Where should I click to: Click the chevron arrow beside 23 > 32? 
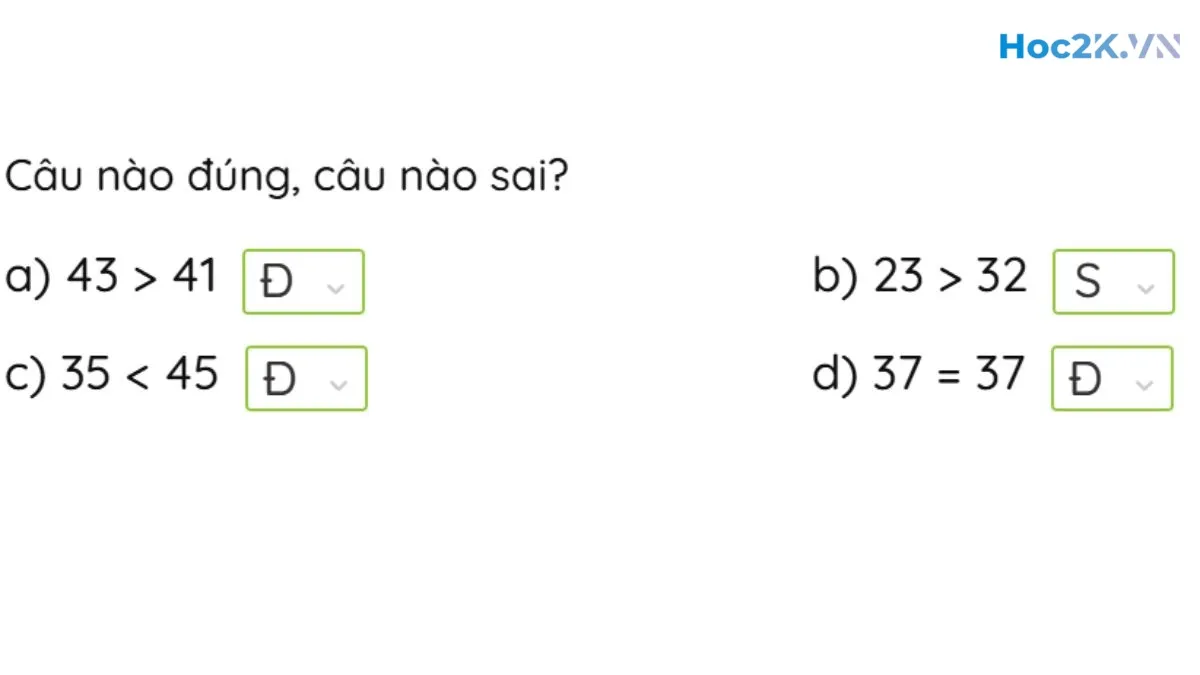[x=1146, y=287]
